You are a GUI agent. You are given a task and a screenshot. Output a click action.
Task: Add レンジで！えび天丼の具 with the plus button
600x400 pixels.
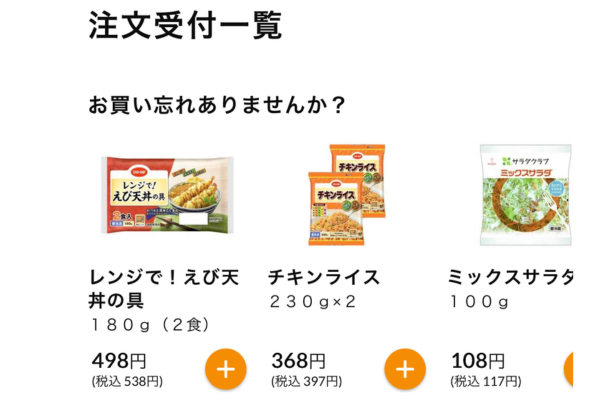226,369
